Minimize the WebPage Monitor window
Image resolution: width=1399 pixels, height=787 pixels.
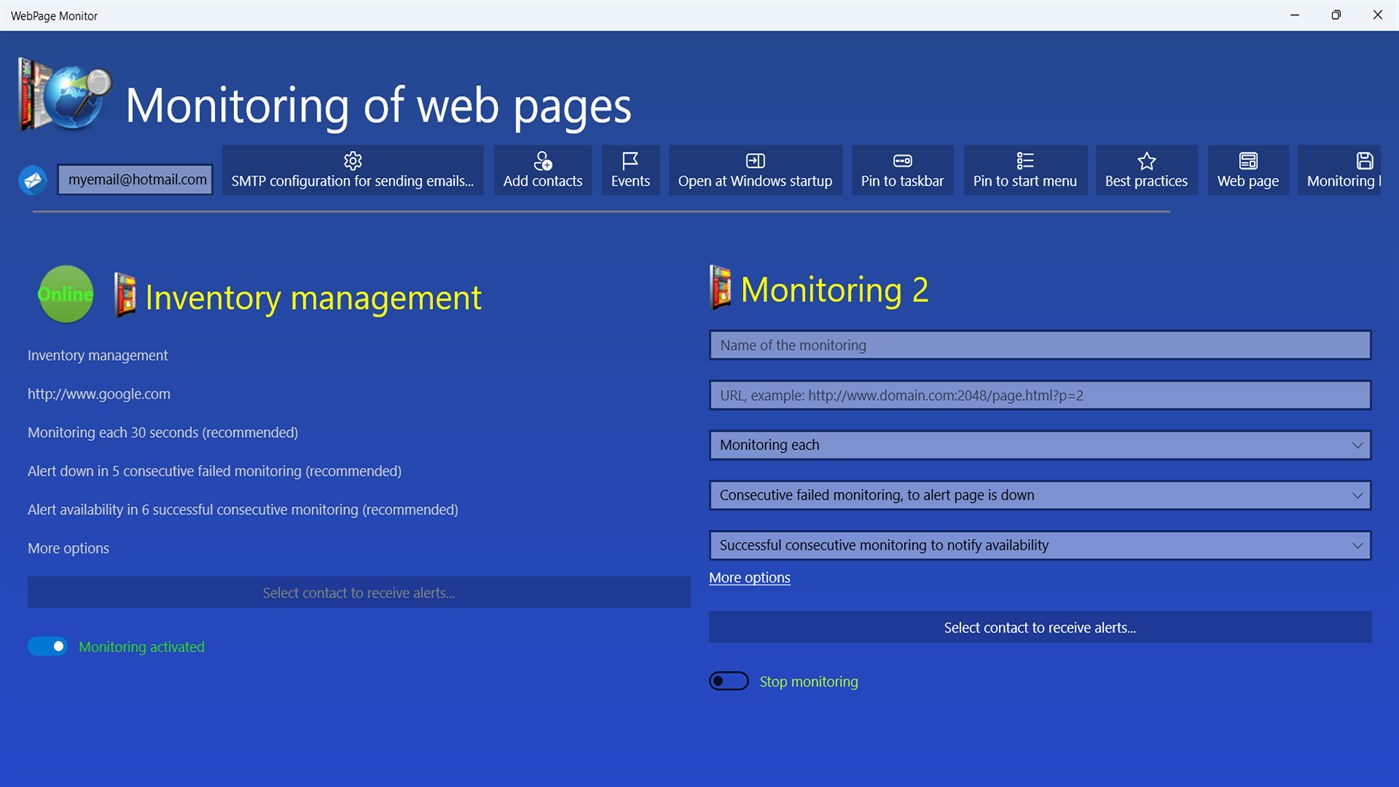point(1295,15)
